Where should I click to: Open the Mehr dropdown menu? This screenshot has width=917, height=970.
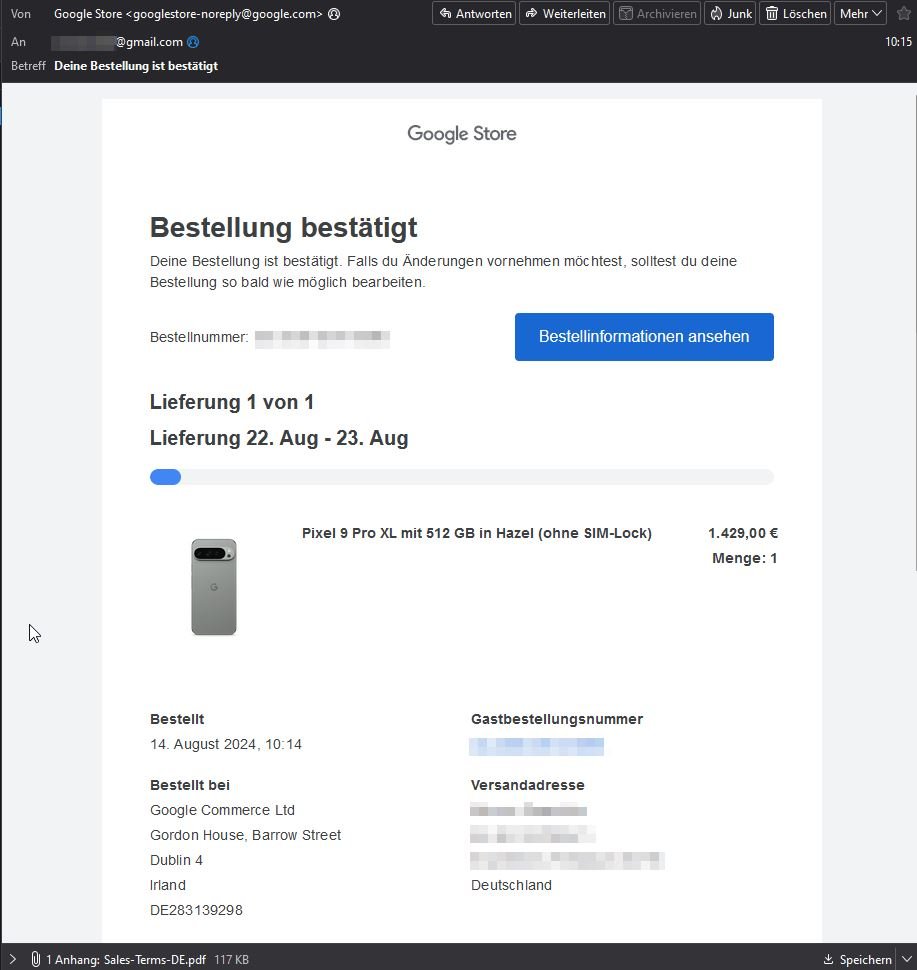(x=860, y=14)
